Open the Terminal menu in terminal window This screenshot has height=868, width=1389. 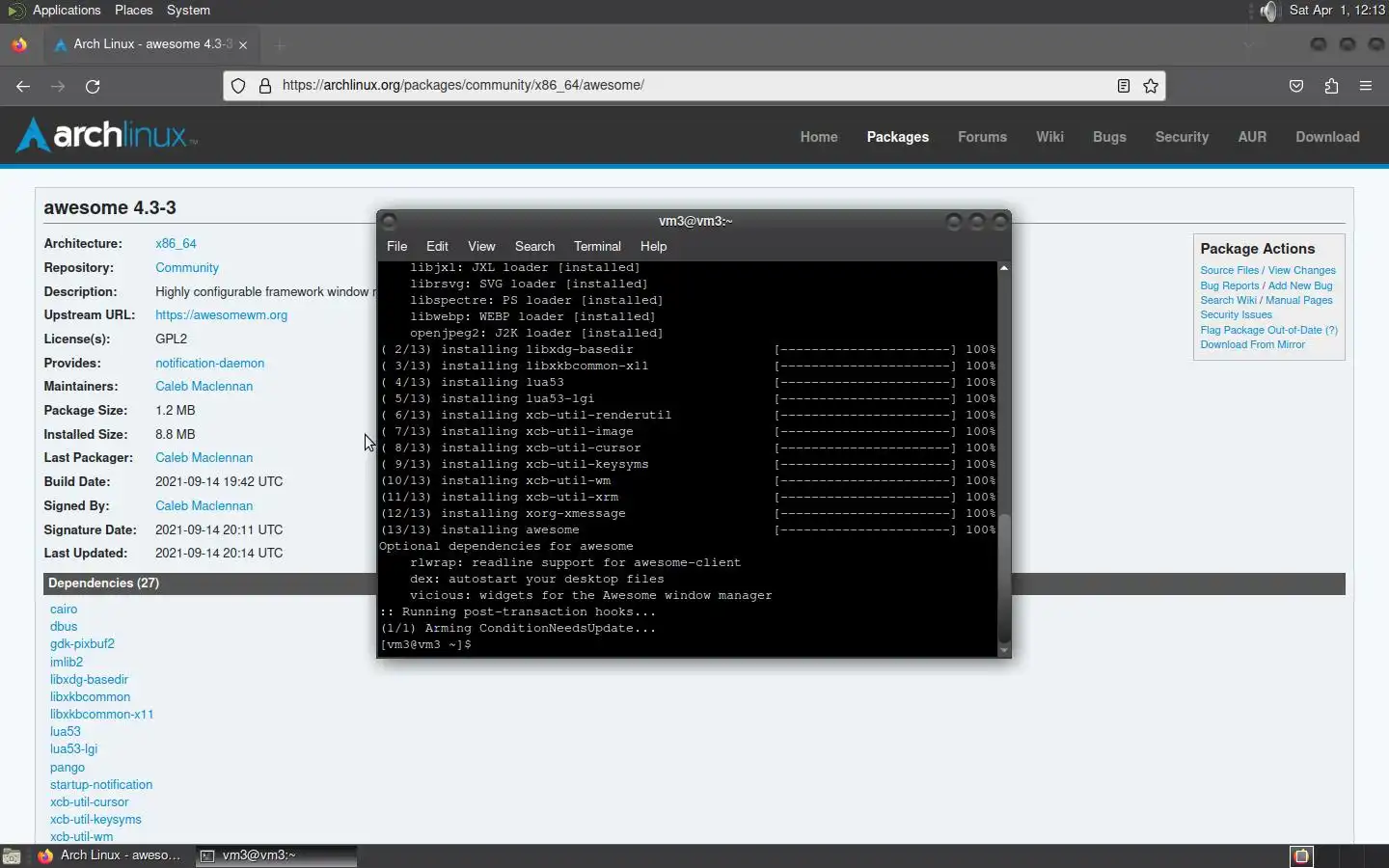[597, 246]
